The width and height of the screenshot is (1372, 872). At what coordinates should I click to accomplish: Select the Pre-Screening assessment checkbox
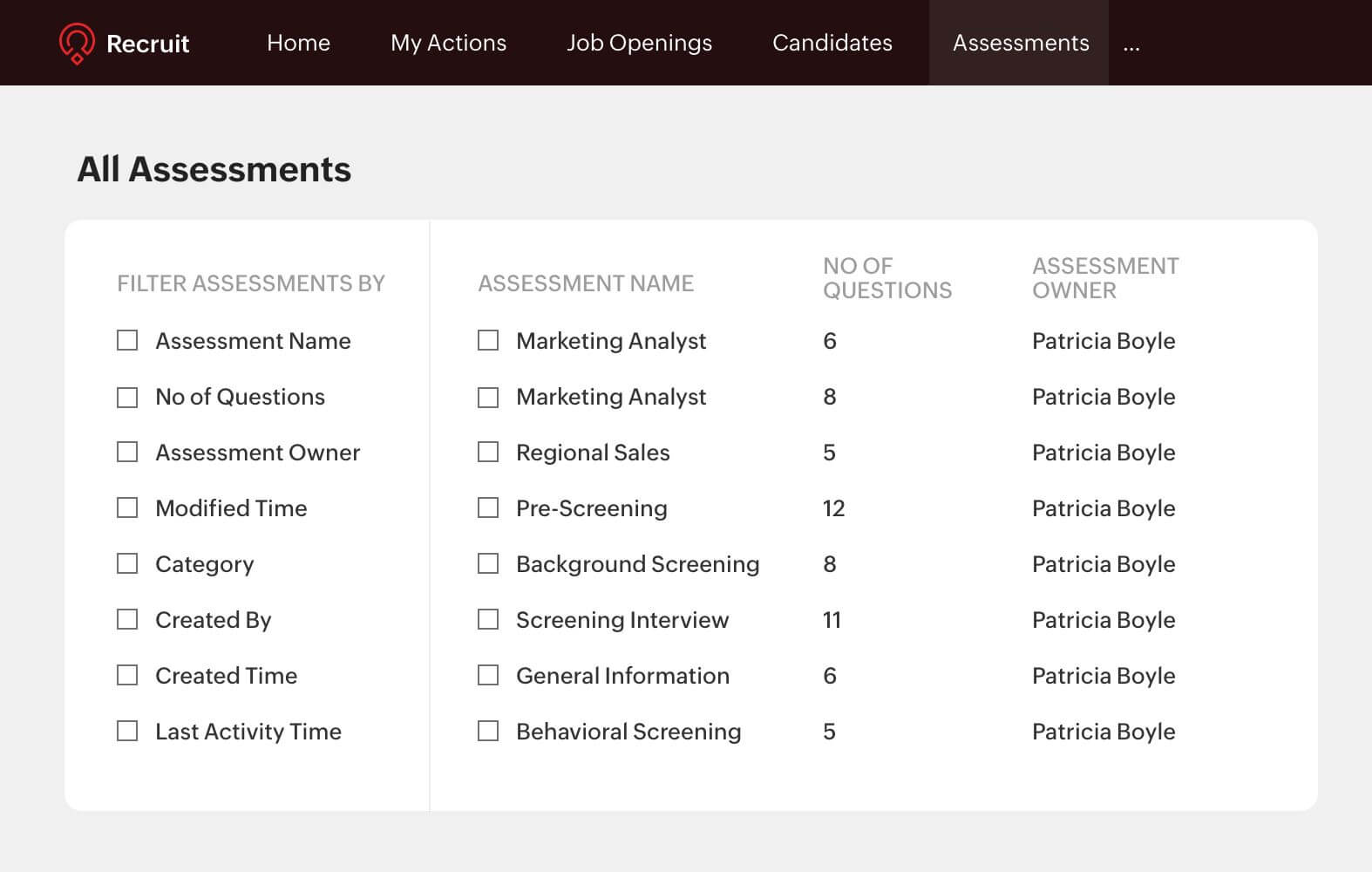(x=488, y=508)
